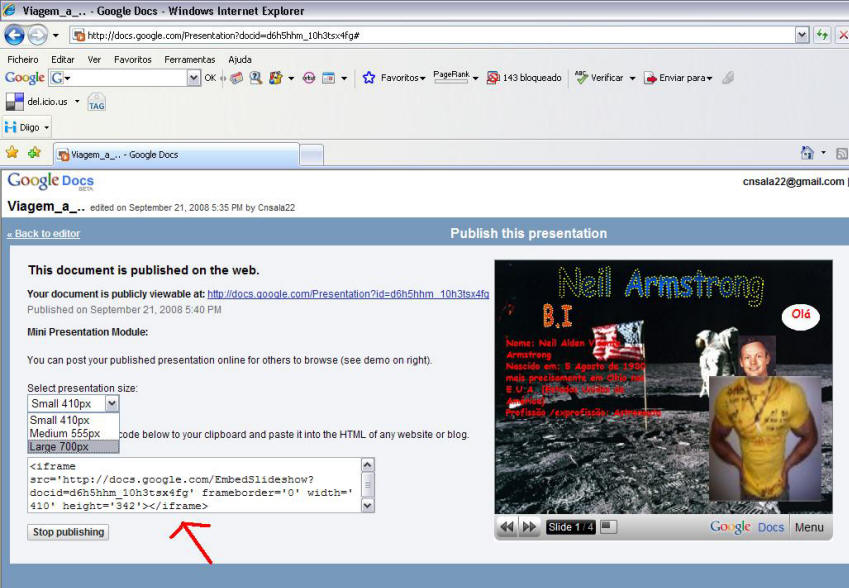
Task: Click the Neil Armstrong slide preview
Action: click(663, 387)
